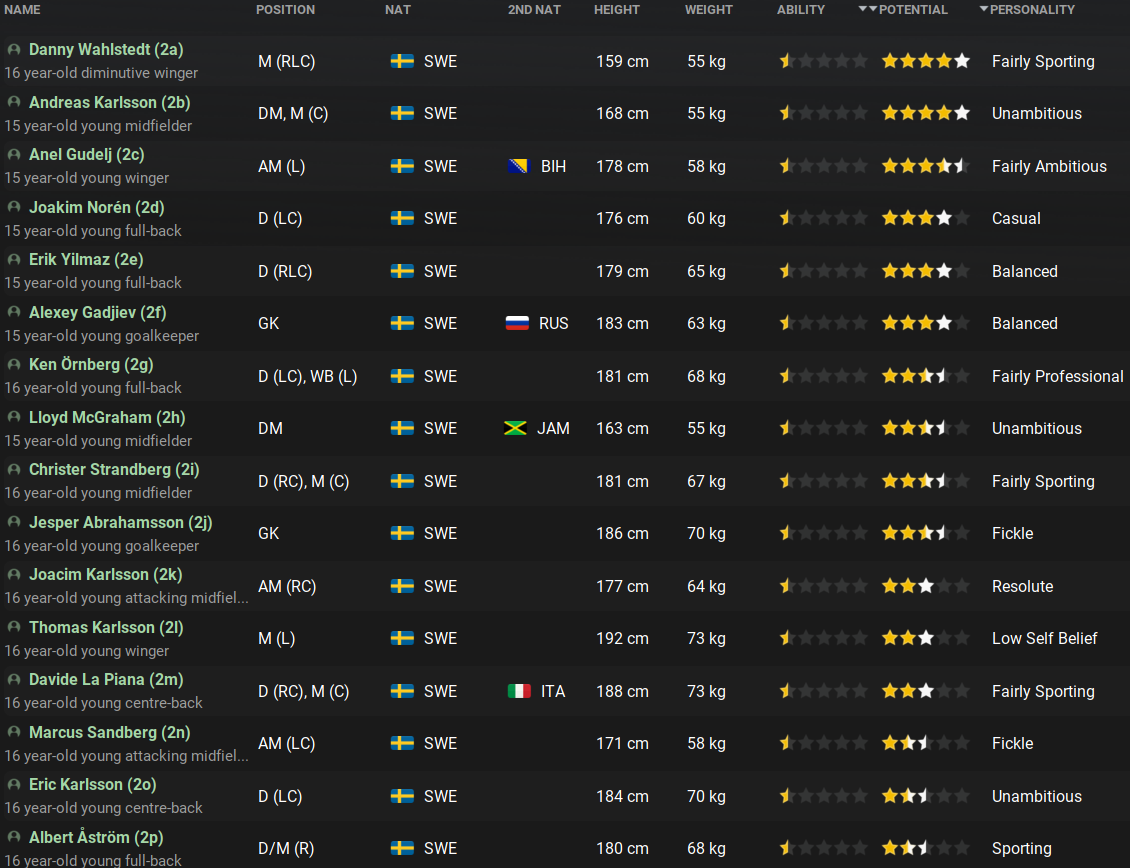The width and height of the screenshot is (1130, 868).
Task: Sort by the 2ND NAT column header
Action: (x=534, y=9)
